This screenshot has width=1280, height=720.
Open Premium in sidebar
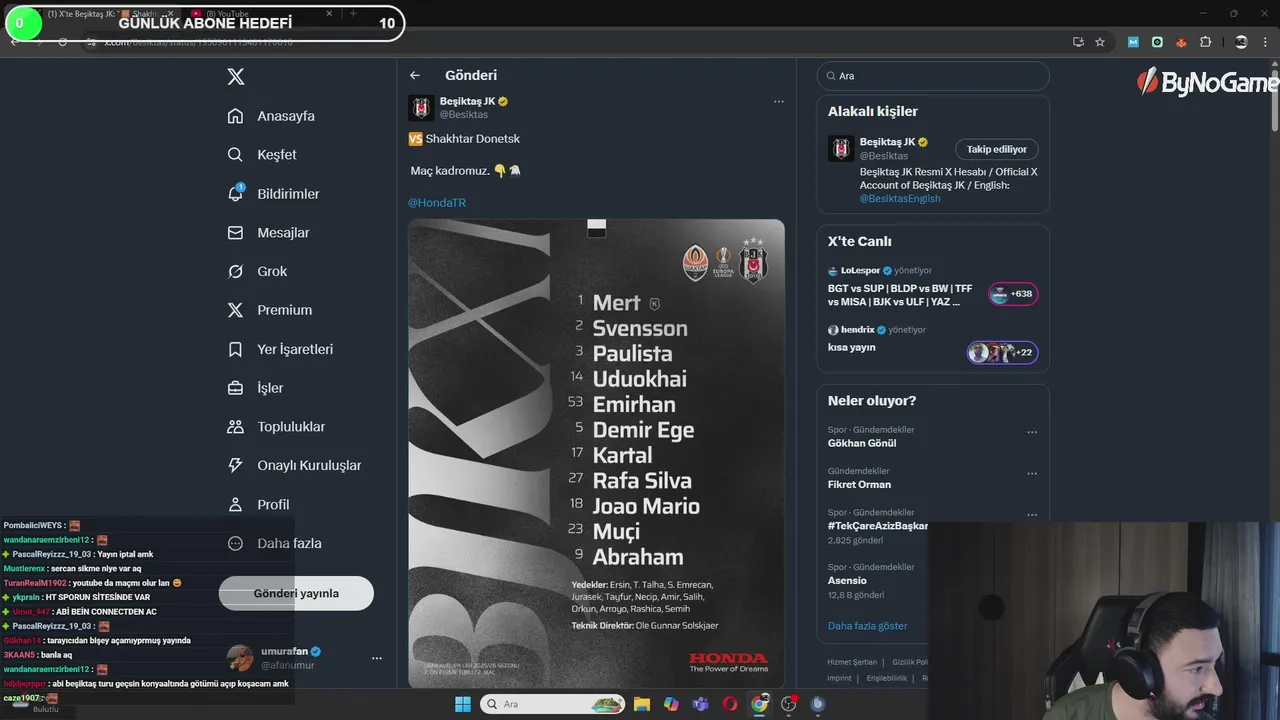[270, 310]
